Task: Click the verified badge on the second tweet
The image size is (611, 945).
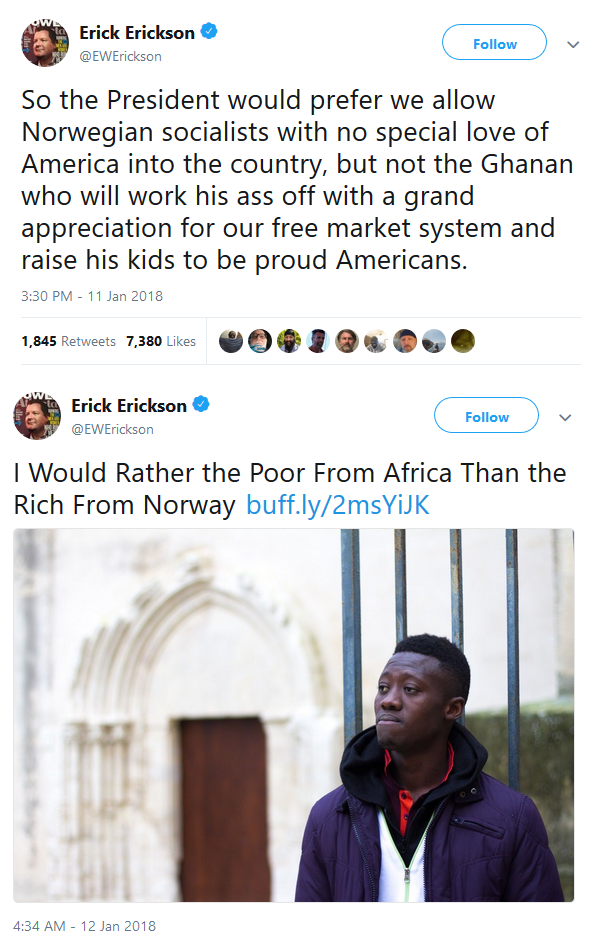Action: [x=201, y=404]
